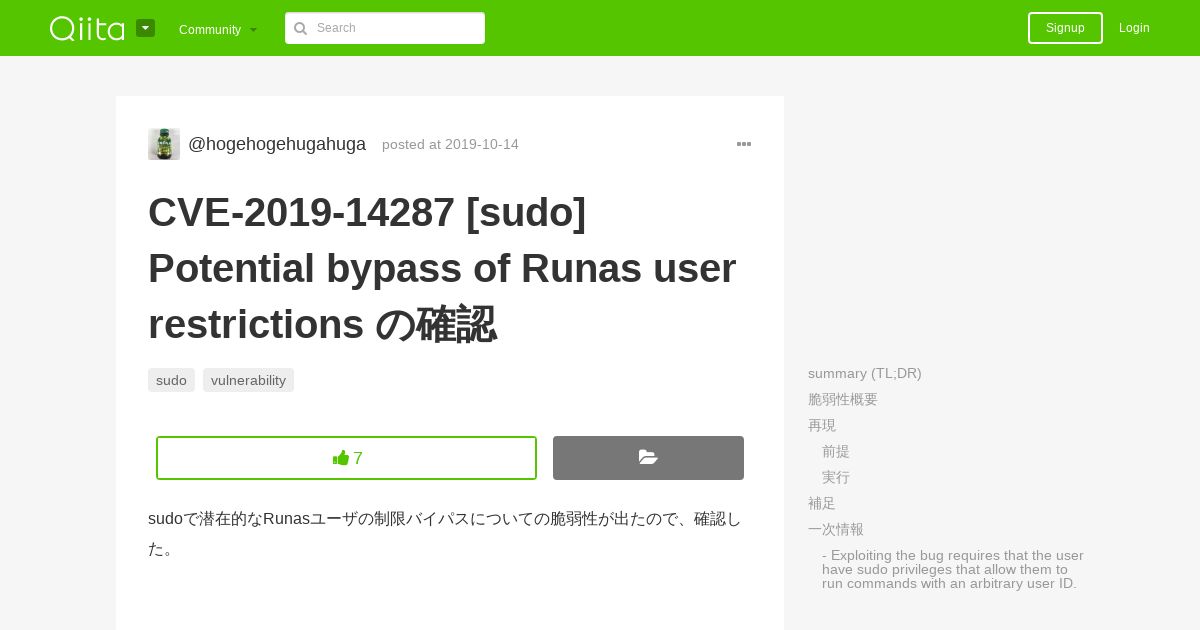Open the article options ellipsis menu
1200x630 pixels.
744,144
